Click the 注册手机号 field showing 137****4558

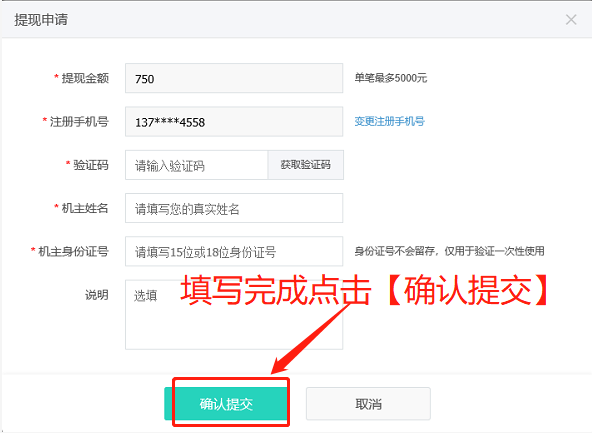(234, 122)
